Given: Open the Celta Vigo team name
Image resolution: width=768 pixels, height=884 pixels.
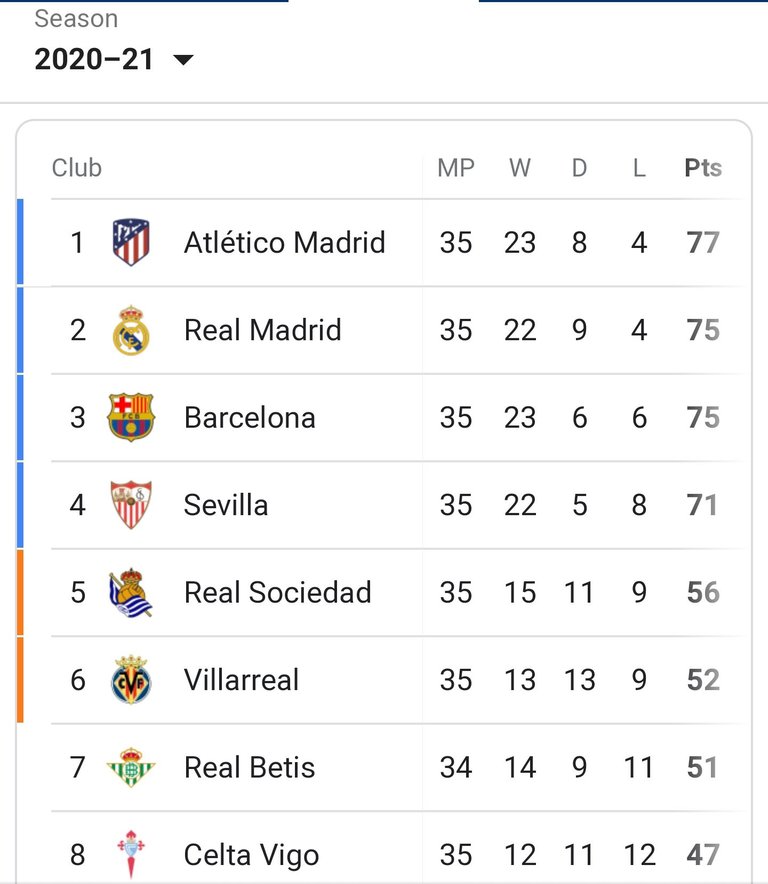Looking at the screenshot, I should 251,855.
